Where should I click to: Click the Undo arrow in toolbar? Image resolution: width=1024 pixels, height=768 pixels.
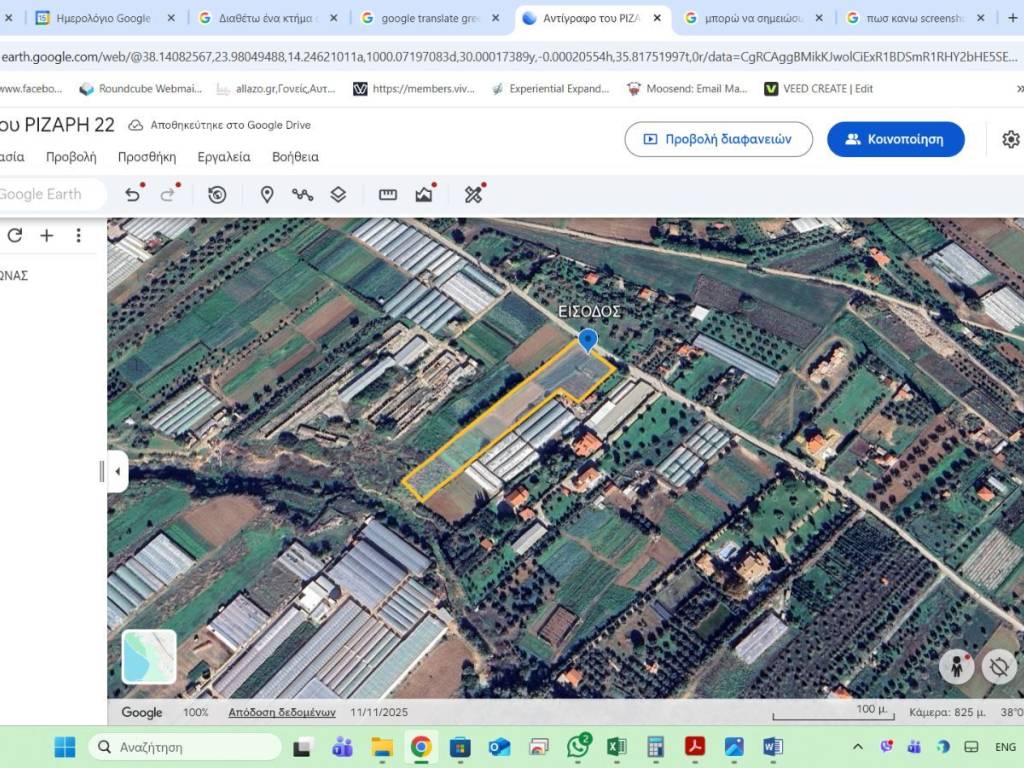pyautogui.click(x=132, y=194)
